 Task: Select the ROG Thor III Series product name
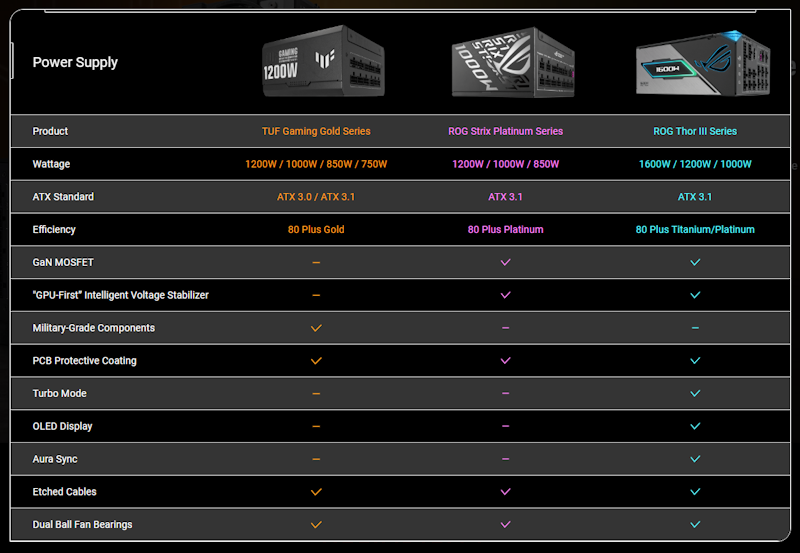[695, 131]
